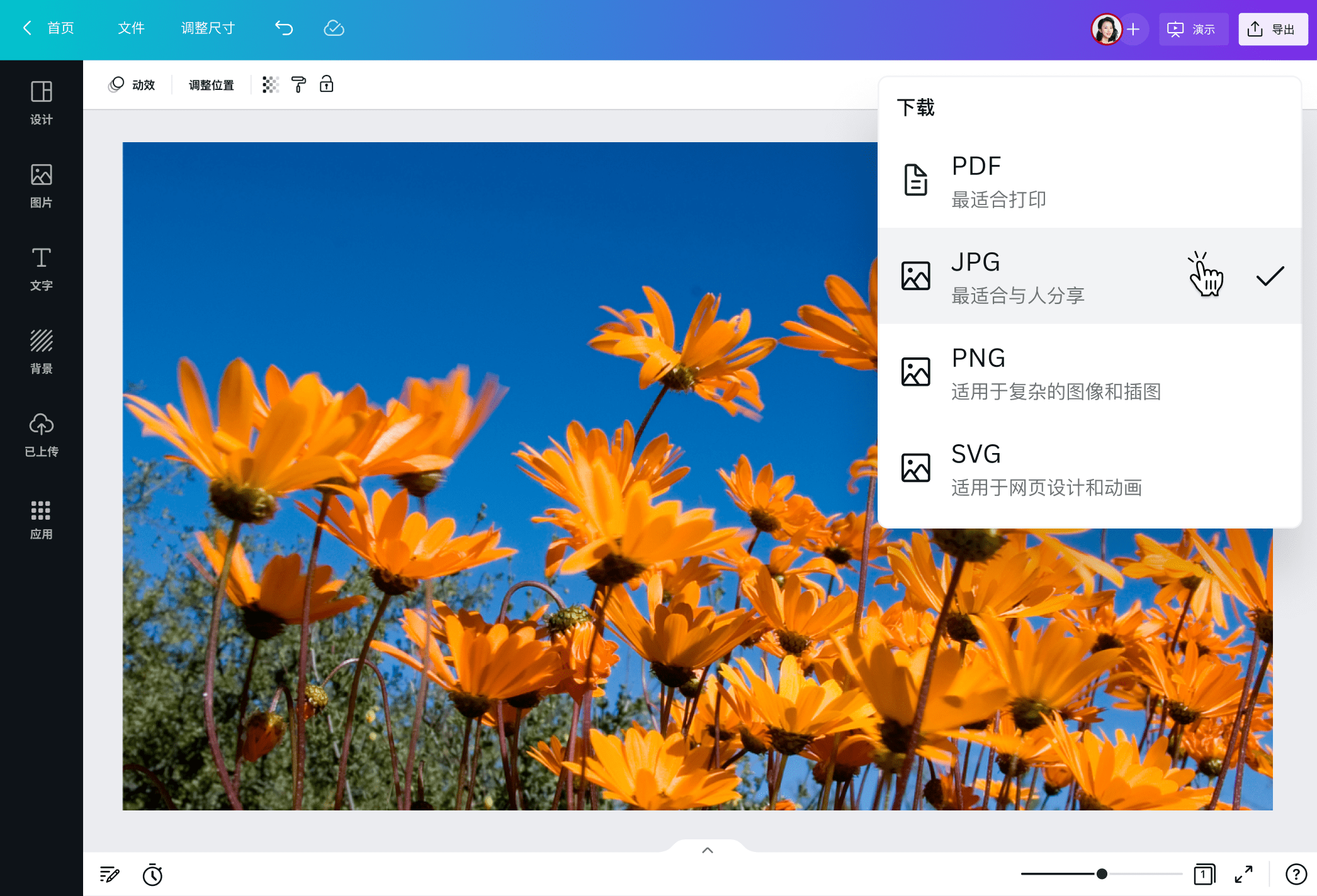Expand the bottom panel chevron
Screen dimensions: 1317x896
coord(706,849)
